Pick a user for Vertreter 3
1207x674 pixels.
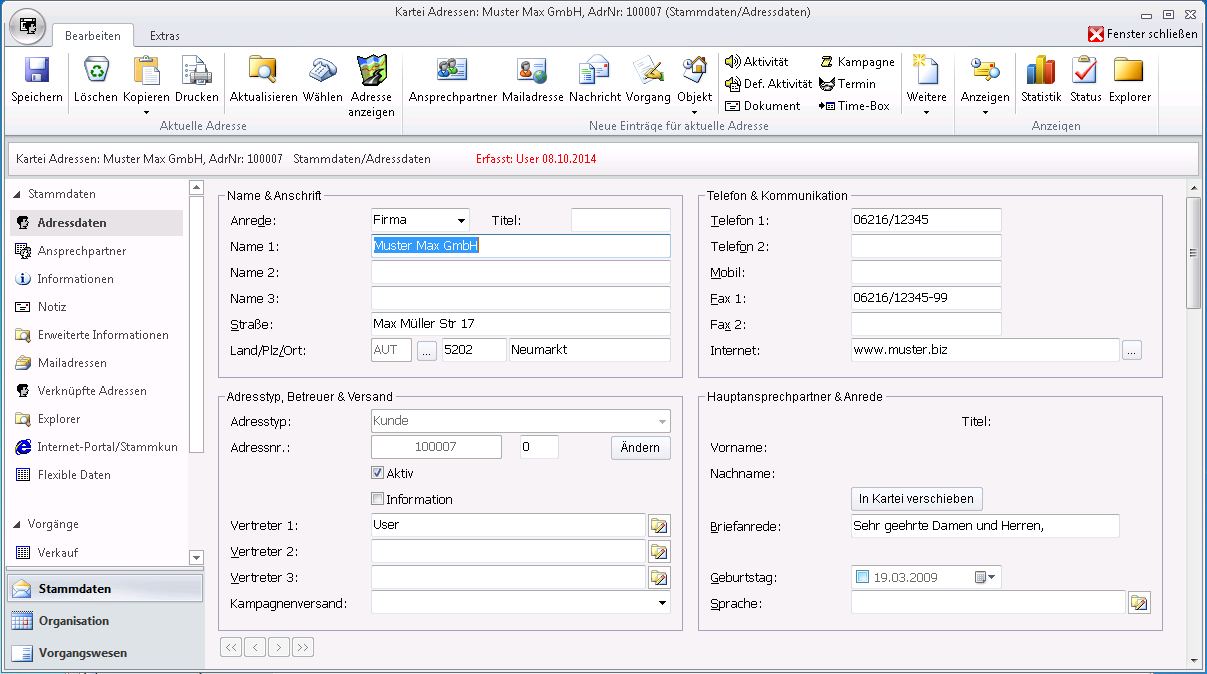tap(659, 578)
